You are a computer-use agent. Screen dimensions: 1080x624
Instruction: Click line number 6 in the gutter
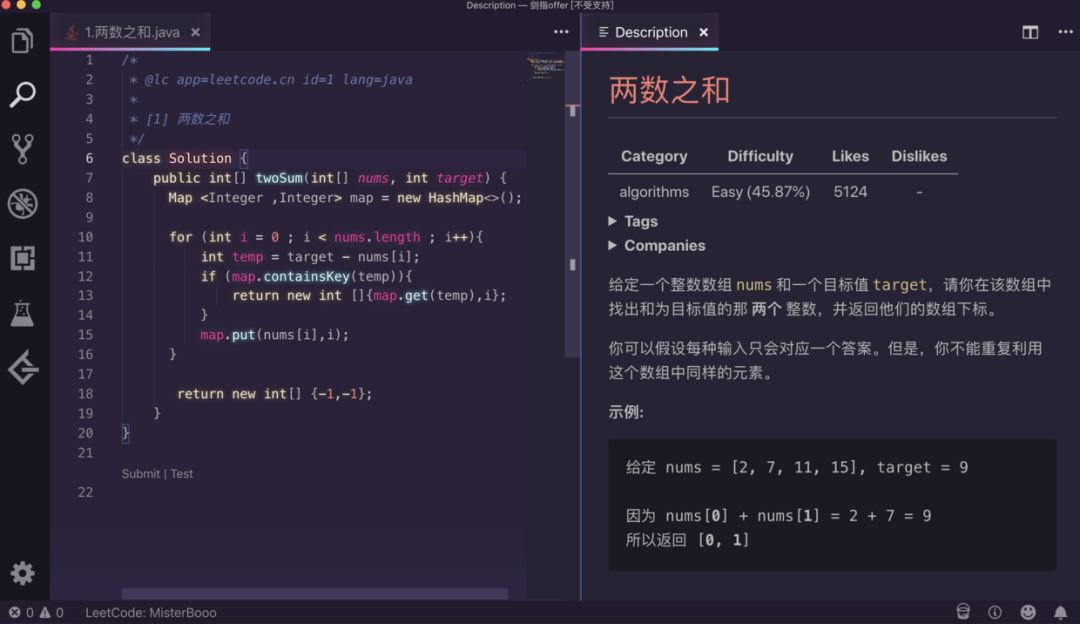tap(90, 158)
